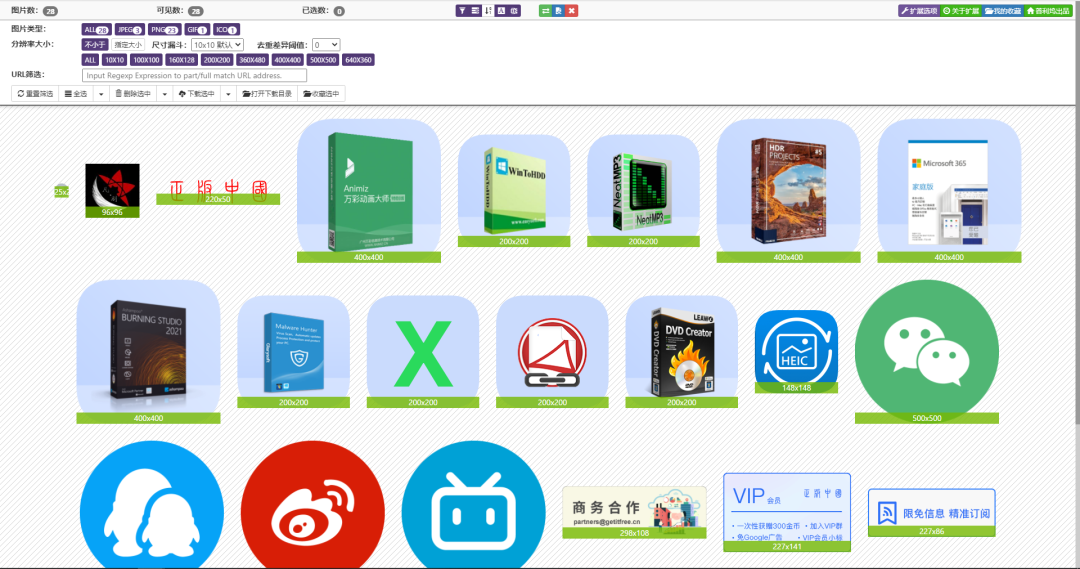Click the 删除选中 delete selected button
The width and height of the screenshot is (1080, 569).
[133, 94]
